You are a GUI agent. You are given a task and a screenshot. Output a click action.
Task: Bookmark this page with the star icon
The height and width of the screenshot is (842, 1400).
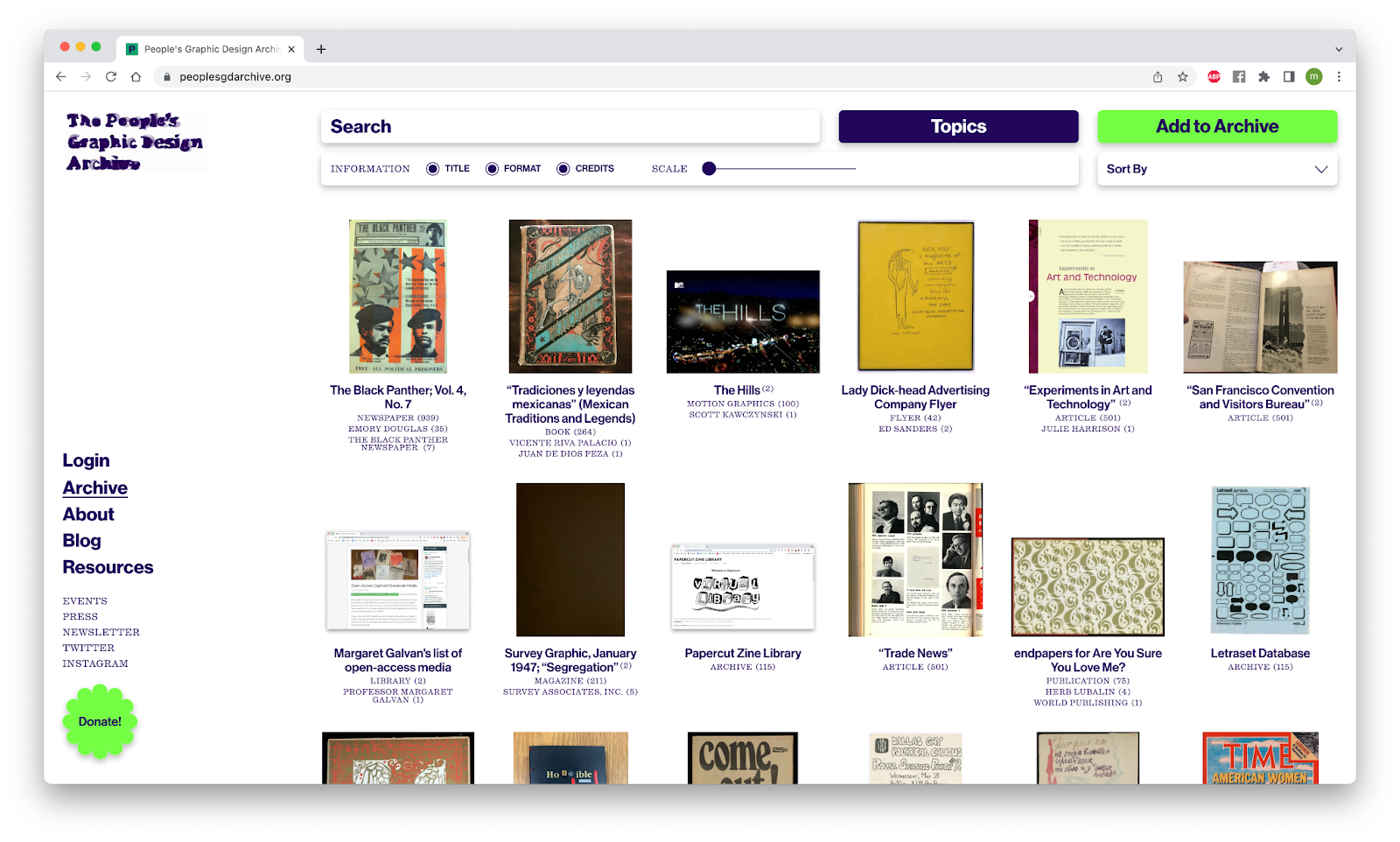[x=1183, y=77]
